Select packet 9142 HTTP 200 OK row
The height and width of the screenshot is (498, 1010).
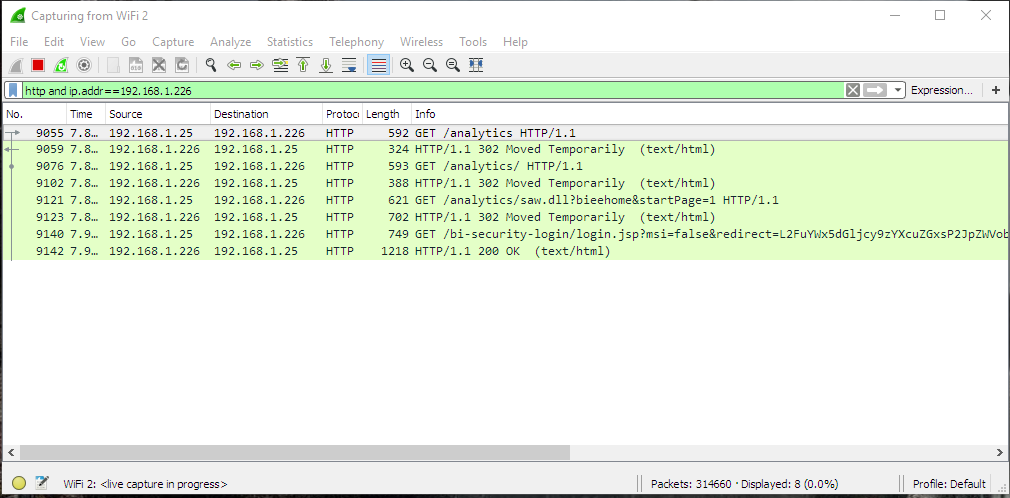pos(500,251)
